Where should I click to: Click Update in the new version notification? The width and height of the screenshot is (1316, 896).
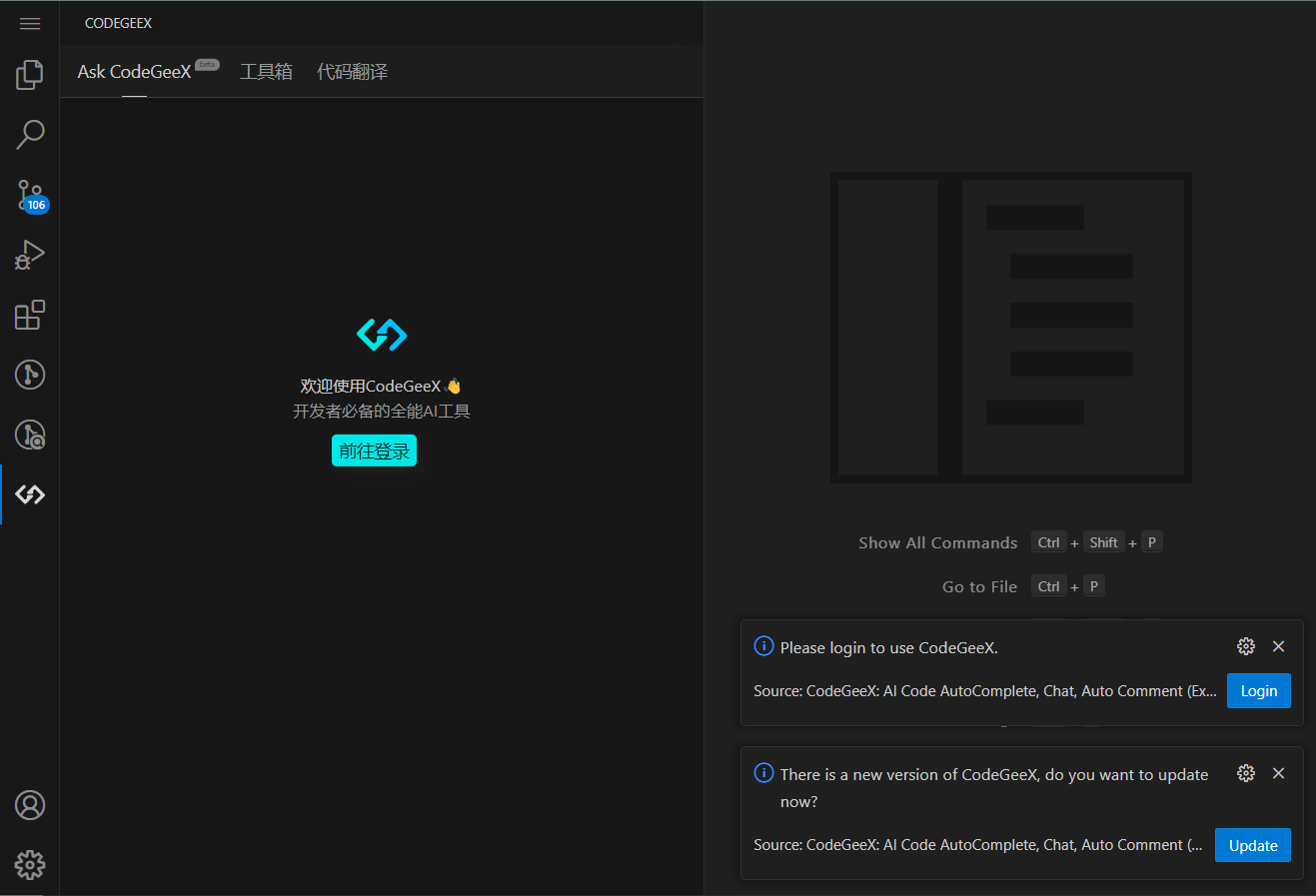1253,845
